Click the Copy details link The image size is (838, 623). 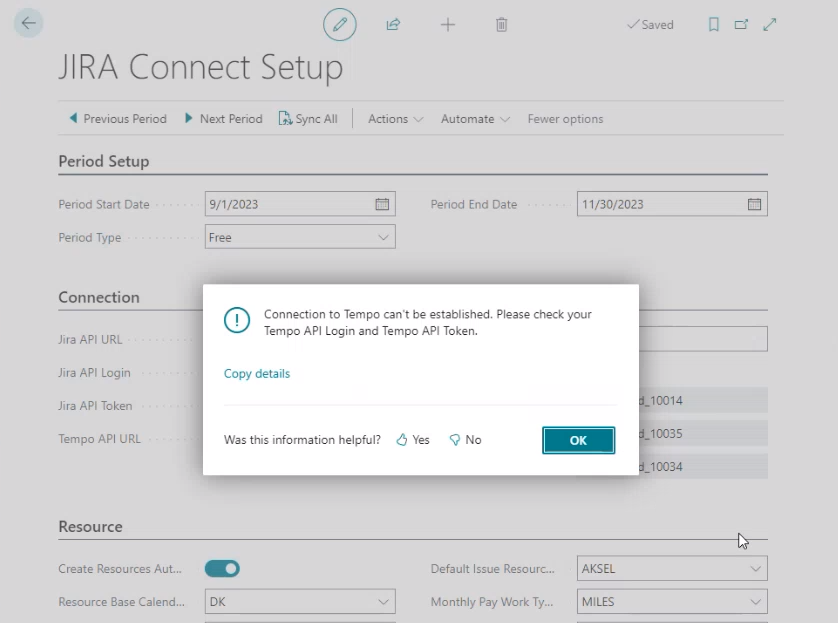pyautogui.click(x=257, y=373)
